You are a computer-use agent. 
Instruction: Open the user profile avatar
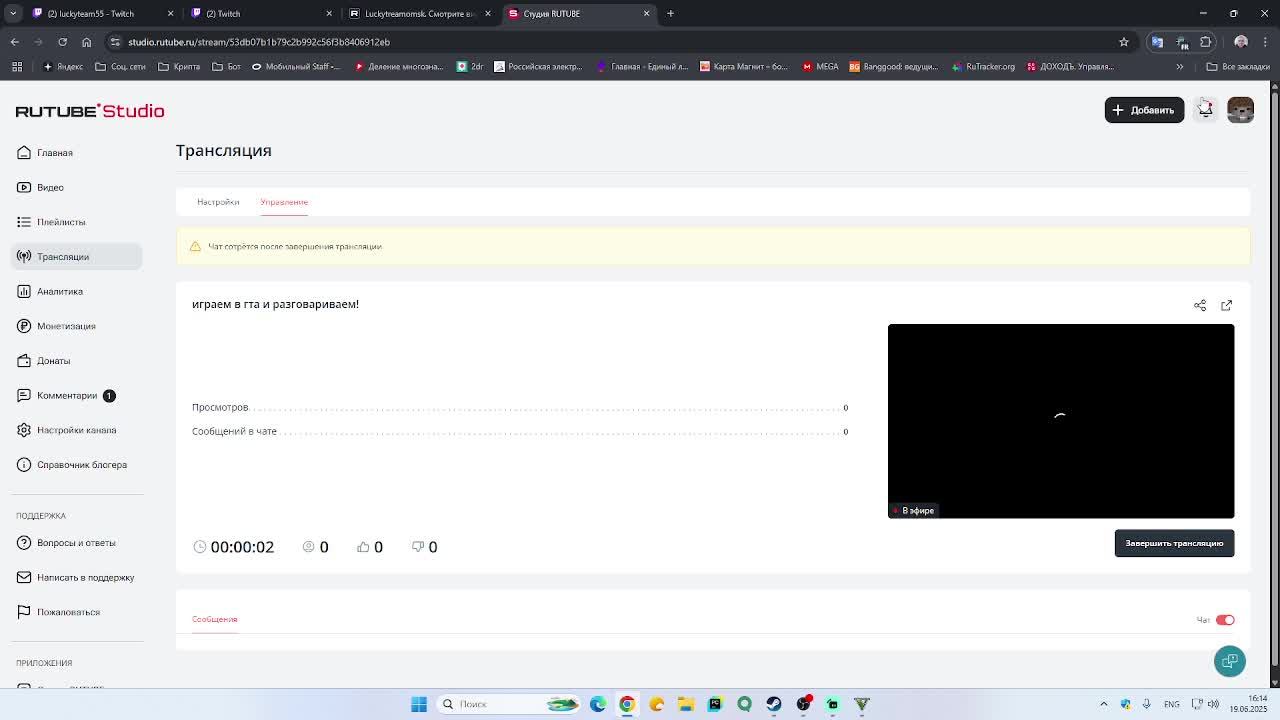coord(1240,110)
